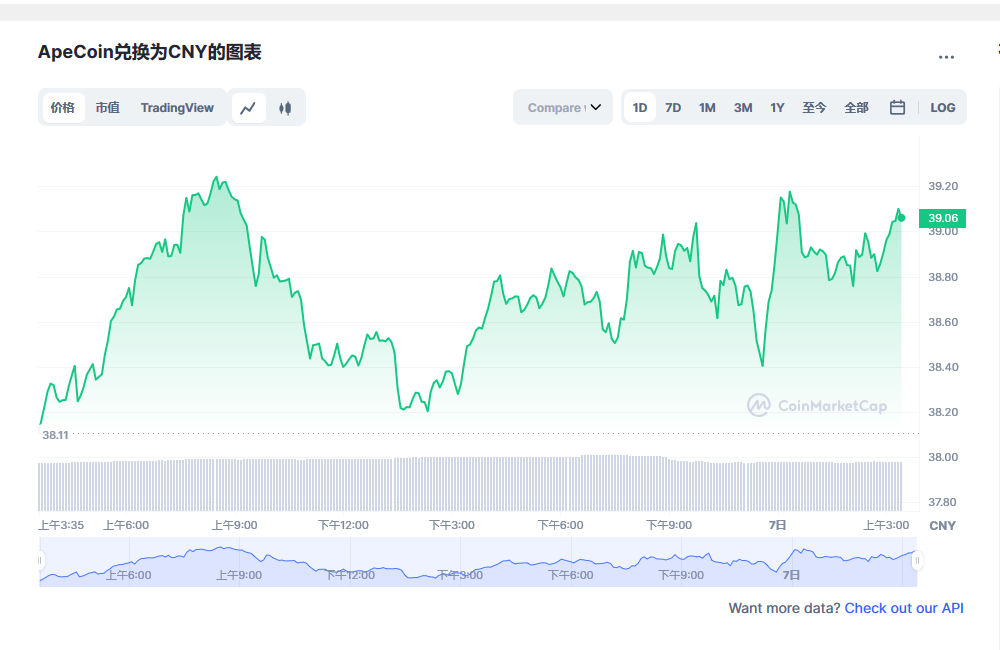This screenshot has width=1000, height=650.
Task: Click the right range slider handle
Action: [917, 561]
